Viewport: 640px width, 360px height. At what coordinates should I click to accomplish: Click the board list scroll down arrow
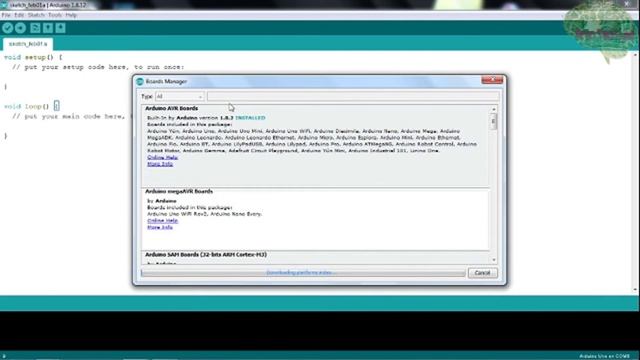click(493, 260)
